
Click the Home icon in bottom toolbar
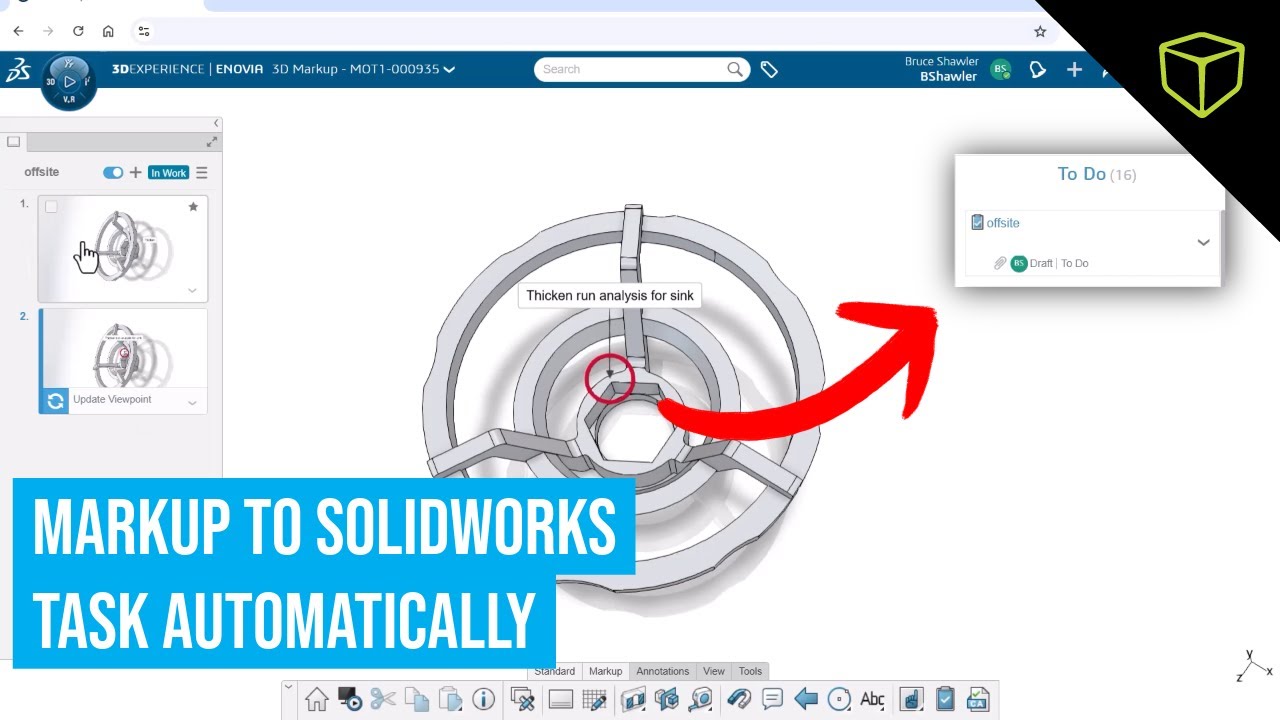point(317,699)
